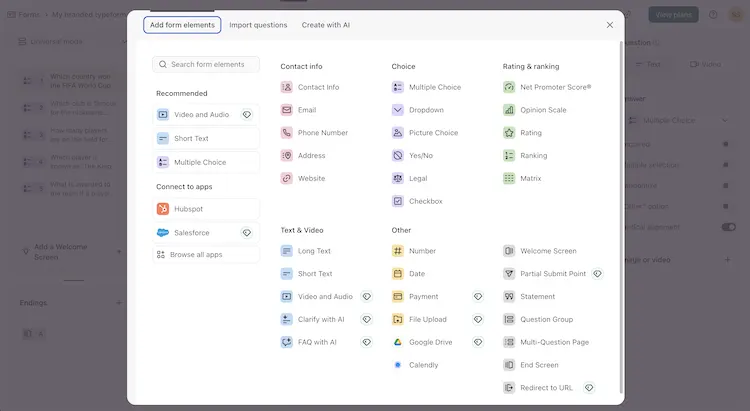
Task: Choose the Phone Number element
Action: 314,133
